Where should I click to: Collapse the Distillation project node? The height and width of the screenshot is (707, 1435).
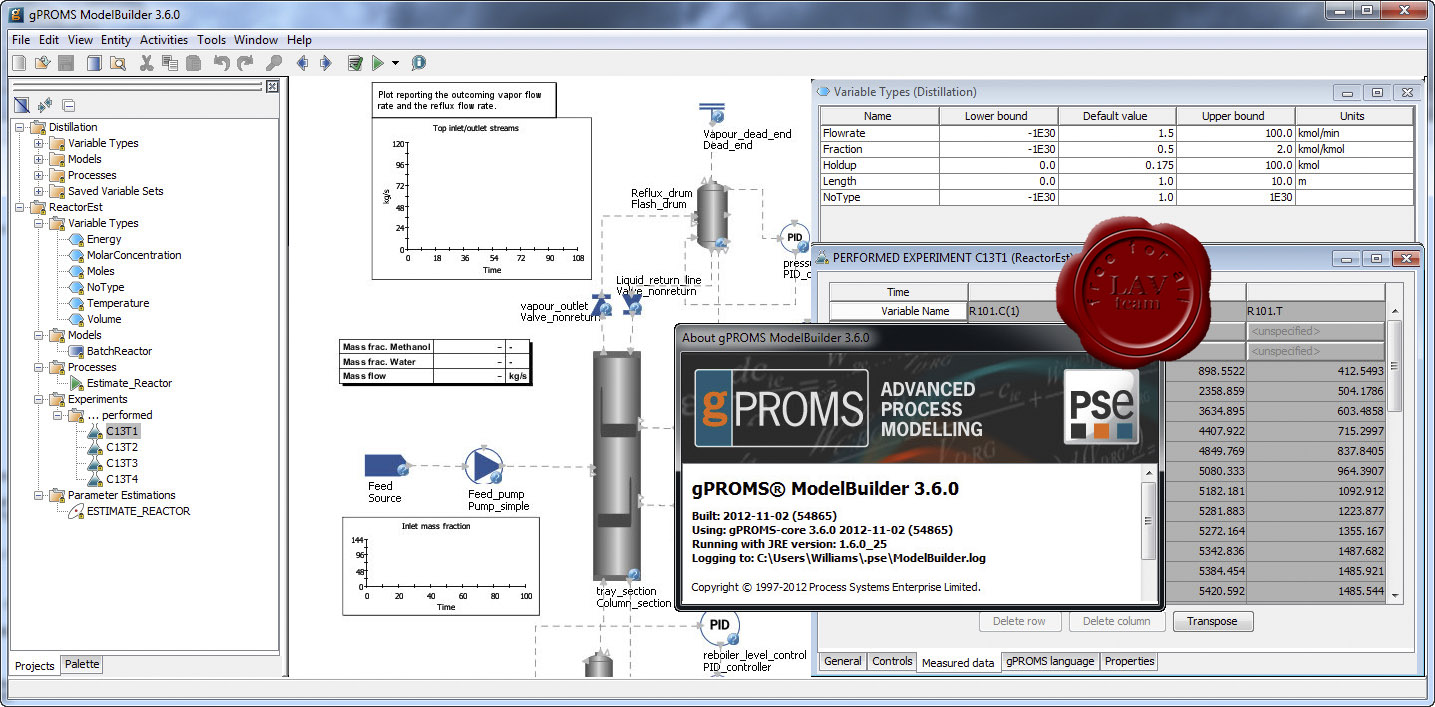20,127
